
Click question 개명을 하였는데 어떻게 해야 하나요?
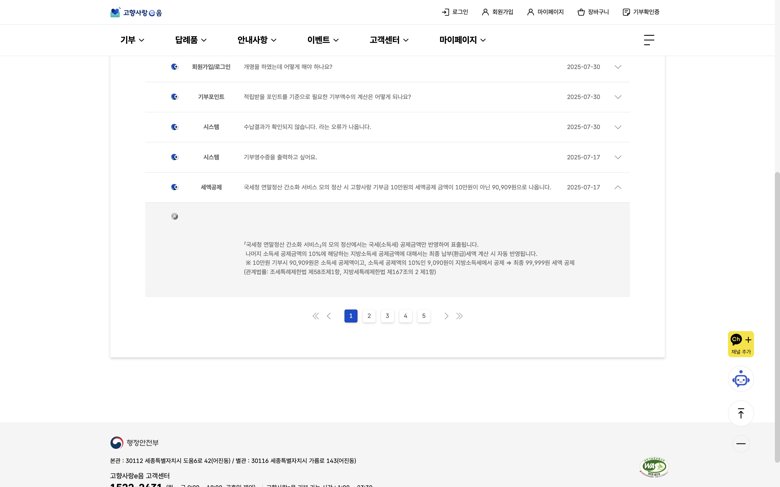288,67
